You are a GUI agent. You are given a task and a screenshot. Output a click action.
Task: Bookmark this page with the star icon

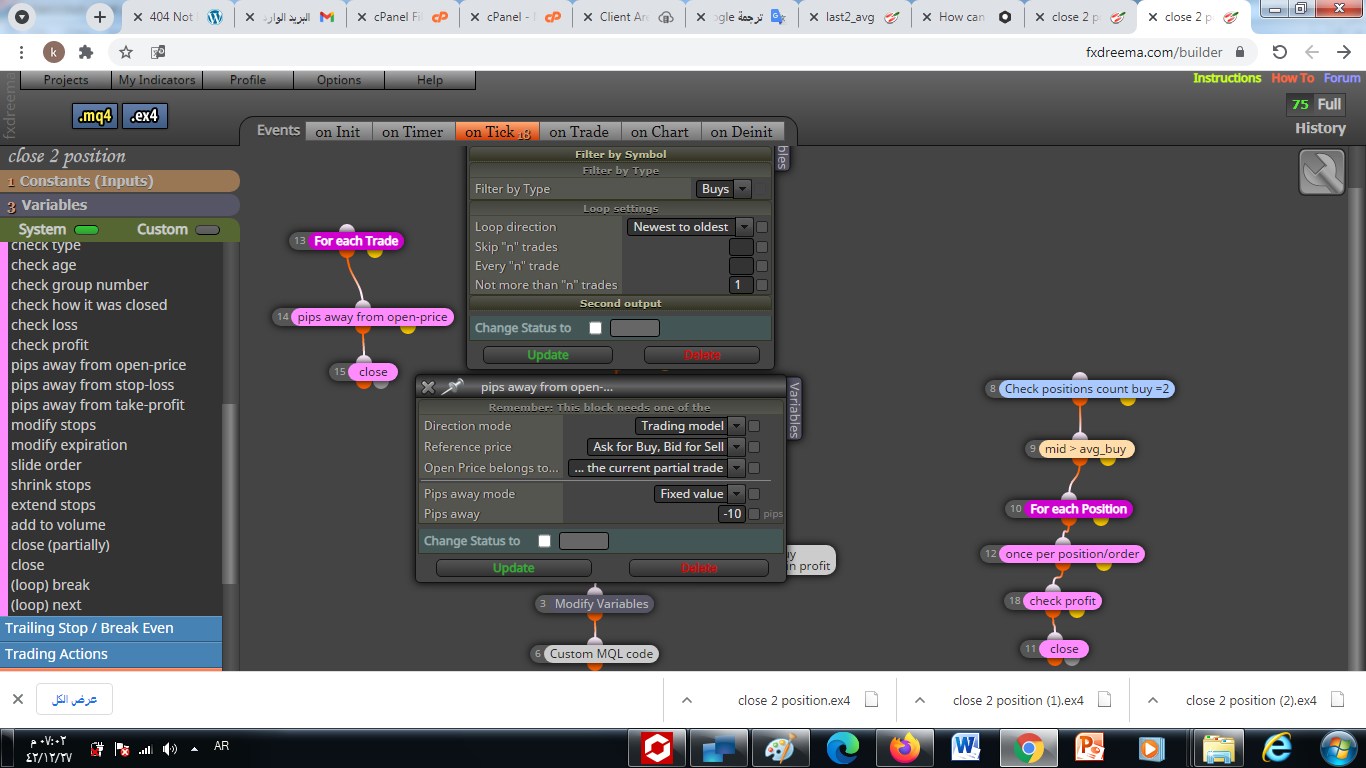pyautogui.click(x=126, y=52)
